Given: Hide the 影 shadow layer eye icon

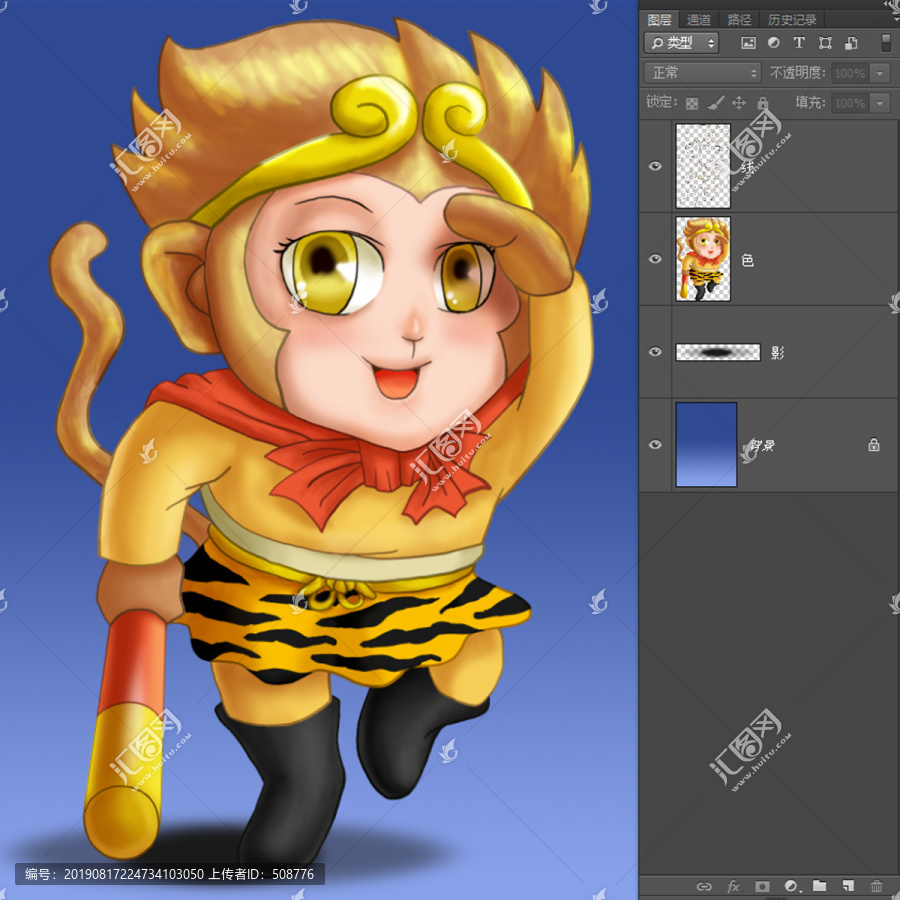Looking at the screenshot, I should pyautogui.click(x=655, y=352).
